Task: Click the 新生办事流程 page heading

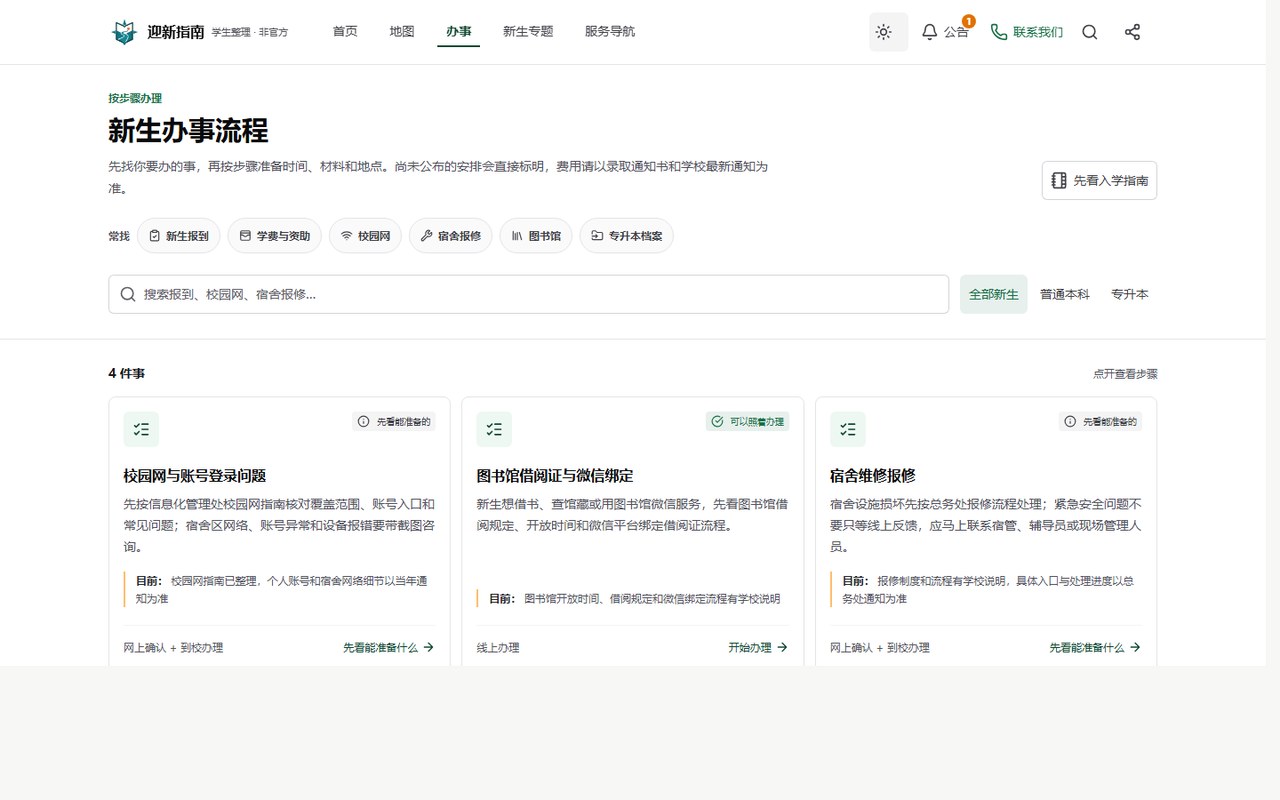Action: click(188, 131)
